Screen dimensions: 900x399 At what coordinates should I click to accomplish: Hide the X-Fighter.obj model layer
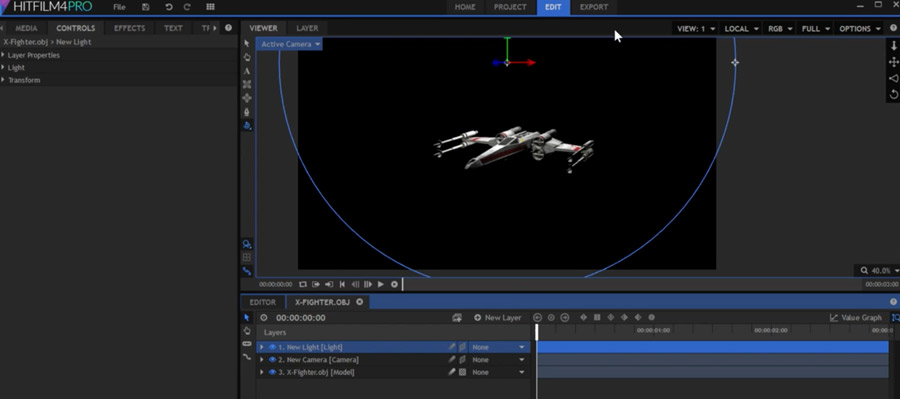273,373
